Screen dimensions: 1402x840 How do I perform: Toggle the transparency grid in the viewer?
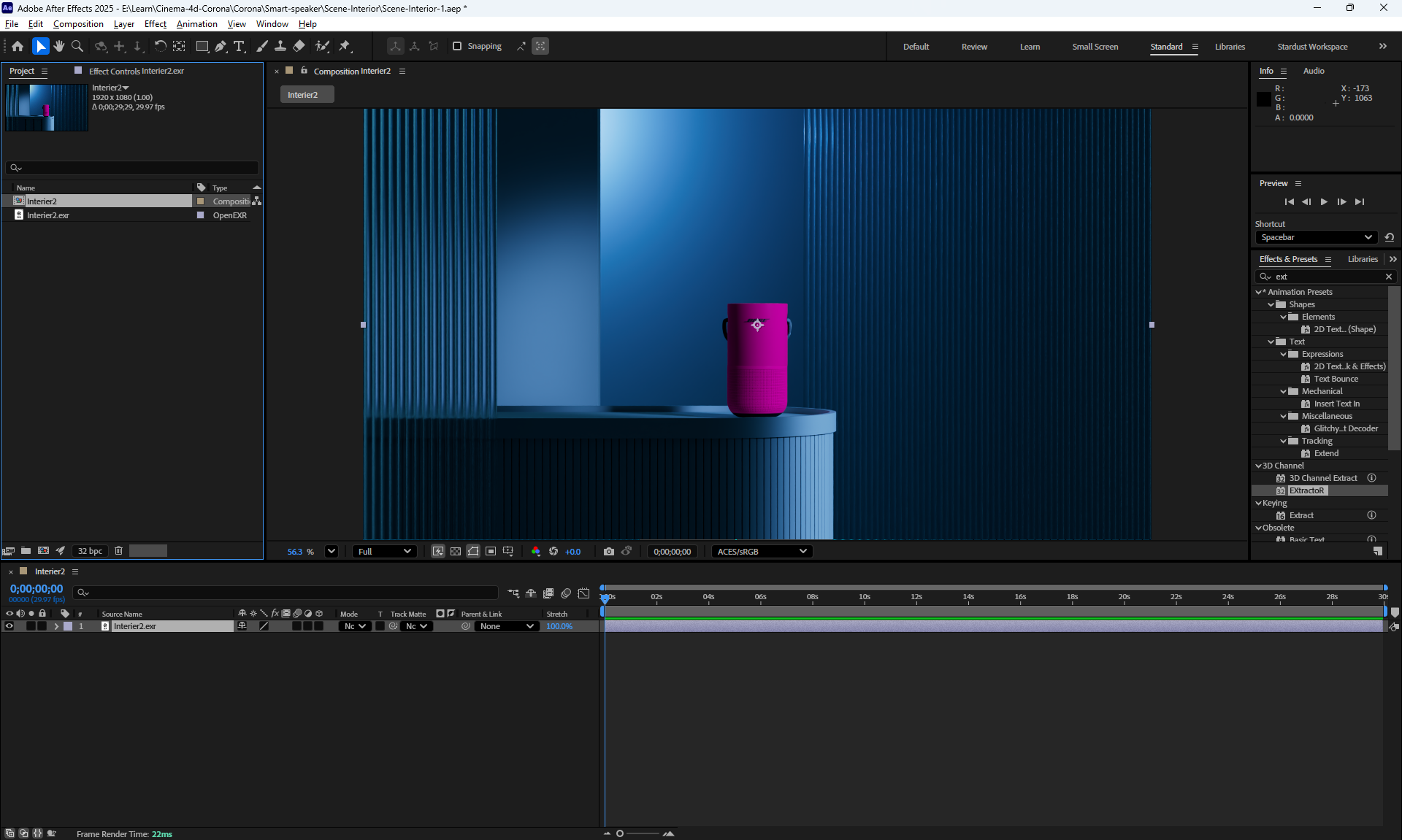(x=456, y=552)
